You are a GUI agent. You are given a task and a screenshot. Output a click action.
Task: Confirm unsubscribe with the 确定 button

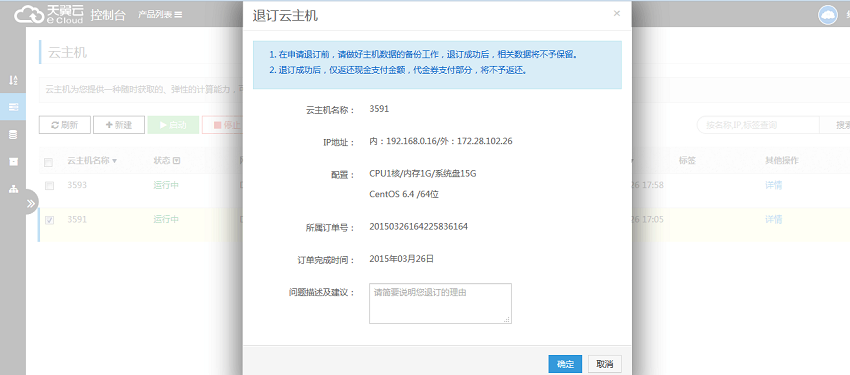point(565,364)
